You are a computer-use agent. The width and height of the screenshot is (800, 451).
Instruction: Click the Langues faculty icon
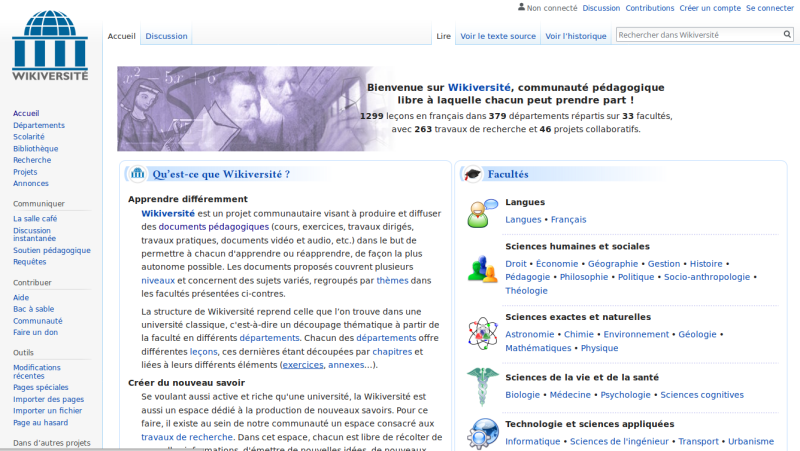point(483,213)
